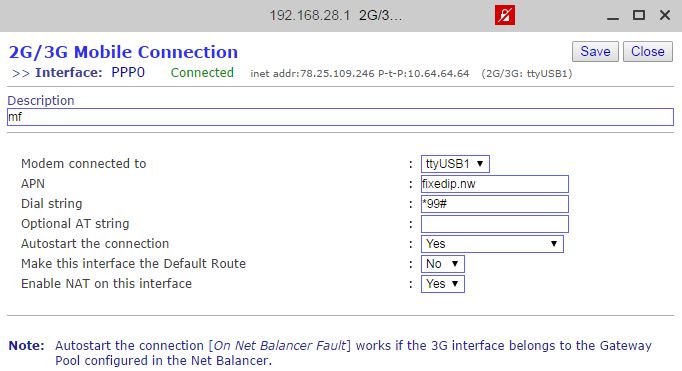The image size is (682, 371).
Task: Click the Note: label at the bottom
Action: point(27,346)
